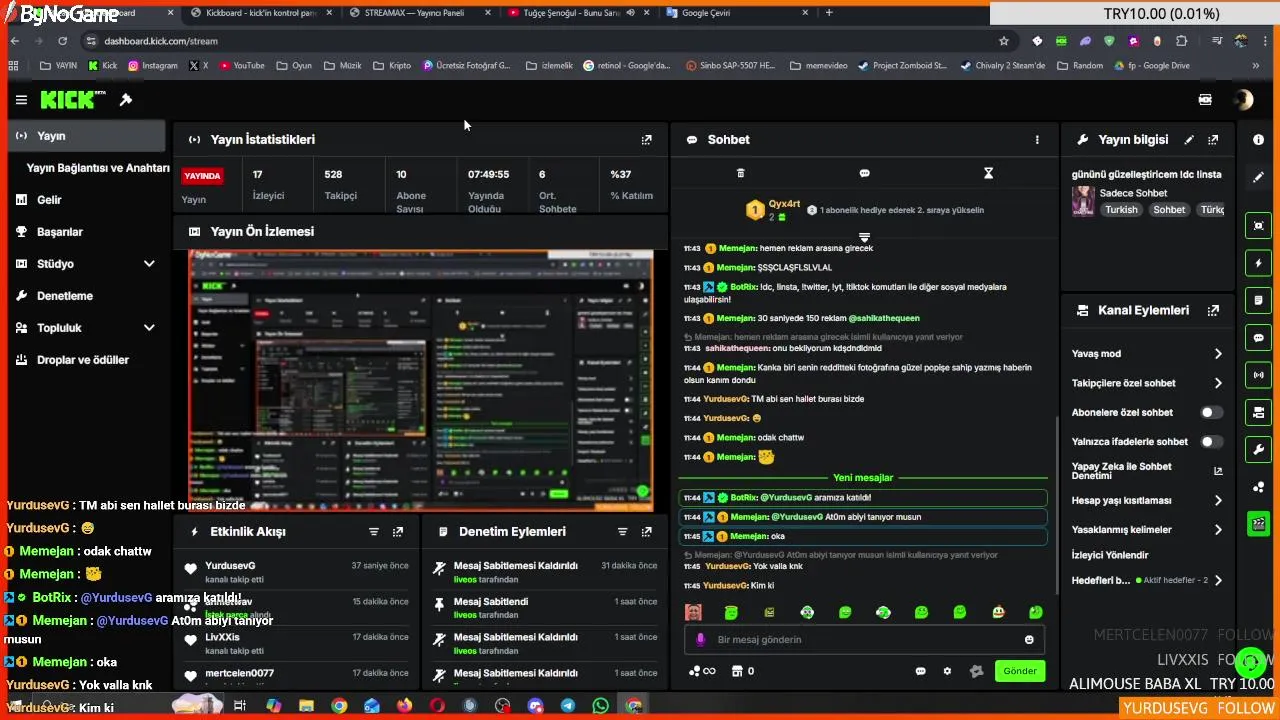Select Yayın in the sidebar
This screenshot has height=720, width=1280.
coord(85,136)
